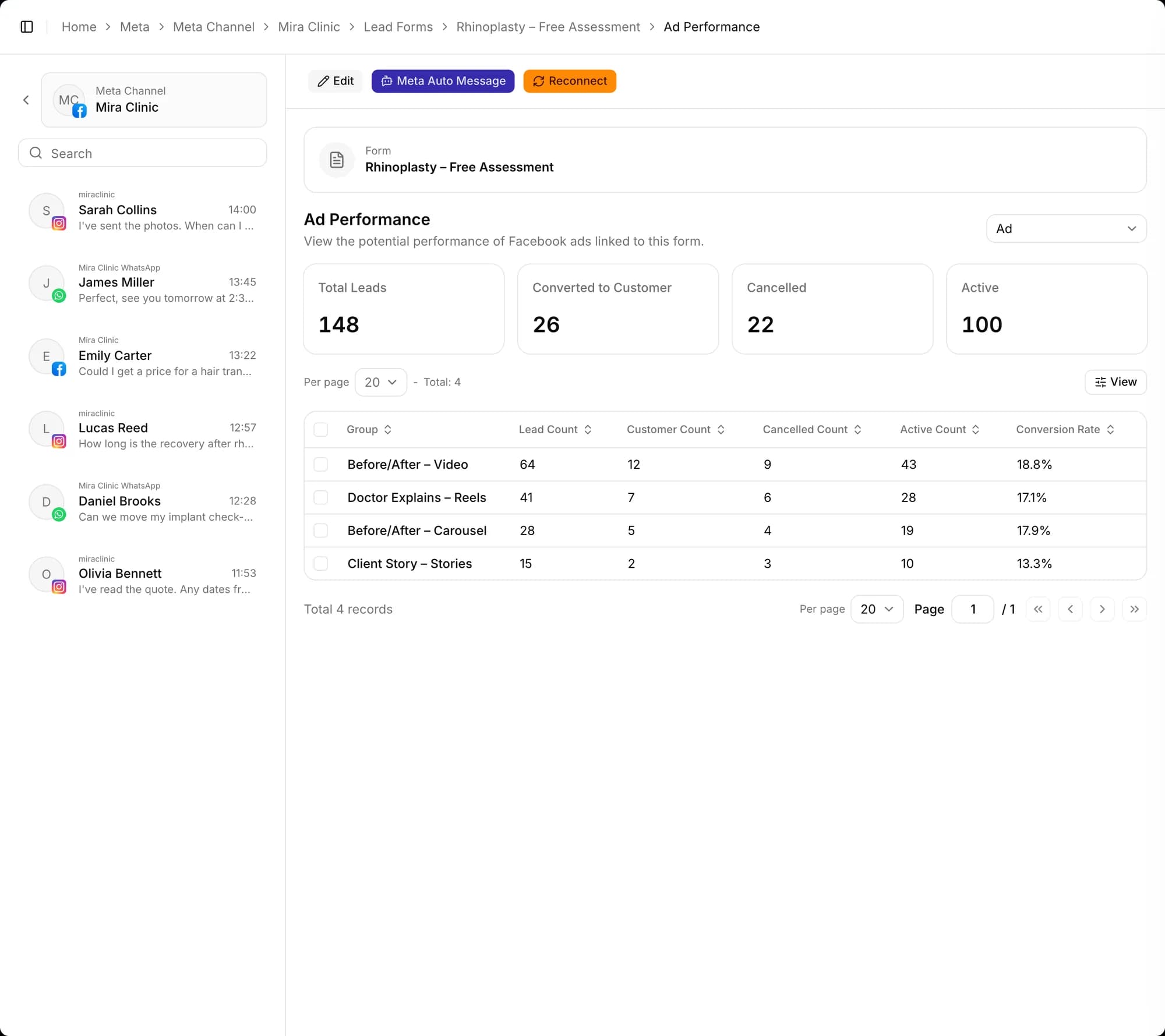This screenshot has height=1036, width=1165.
Task: Focus the conversation Search field
Action: pyautogui.click(x=143, y=153)
